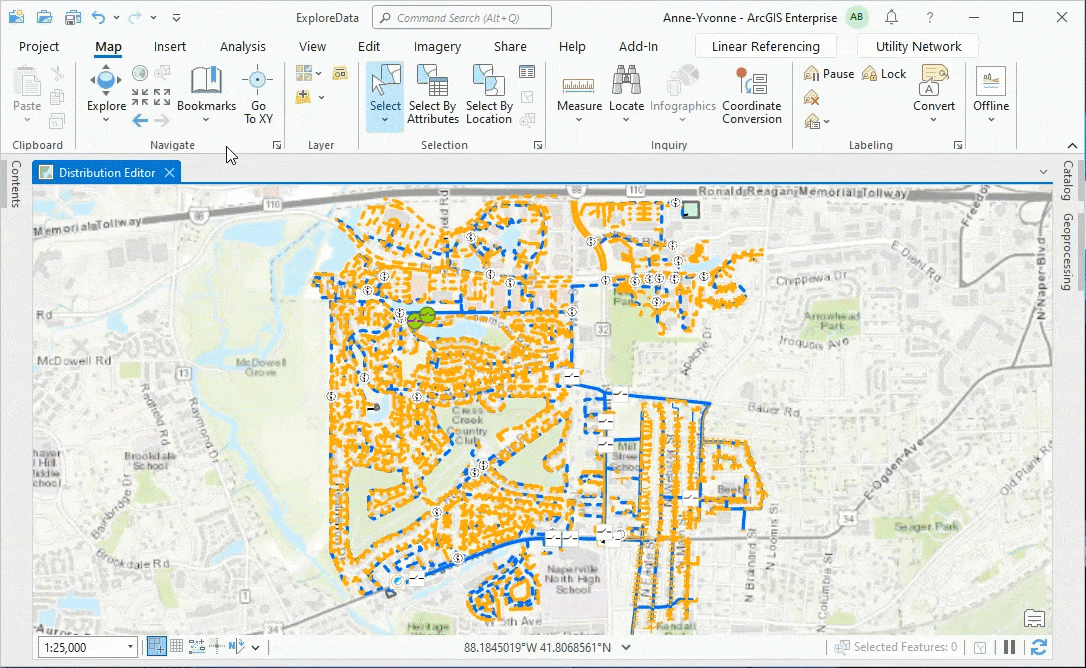Click the Add Data icon

(303, 97)
